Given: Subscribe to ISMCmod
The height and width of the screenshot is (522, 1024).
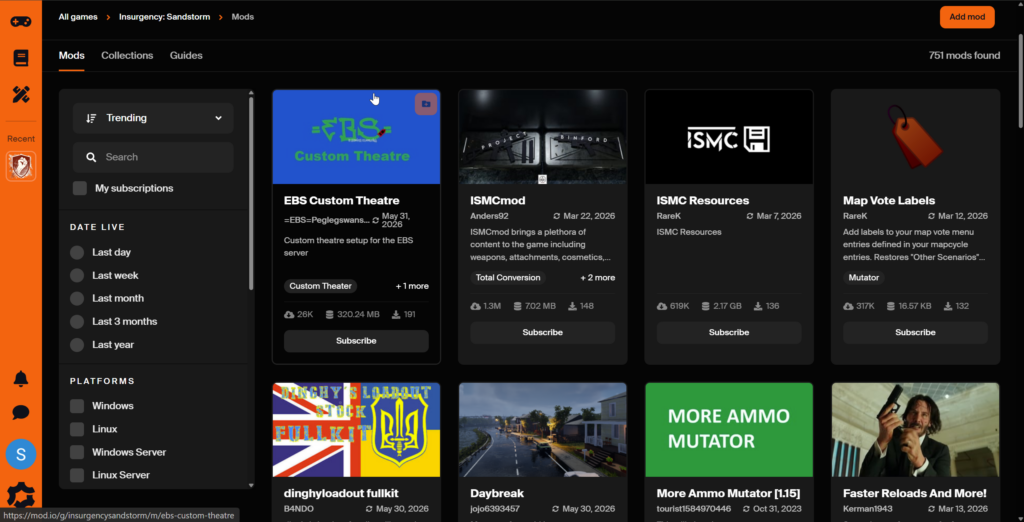Looking at the screenshot, I should click(543, 333).
